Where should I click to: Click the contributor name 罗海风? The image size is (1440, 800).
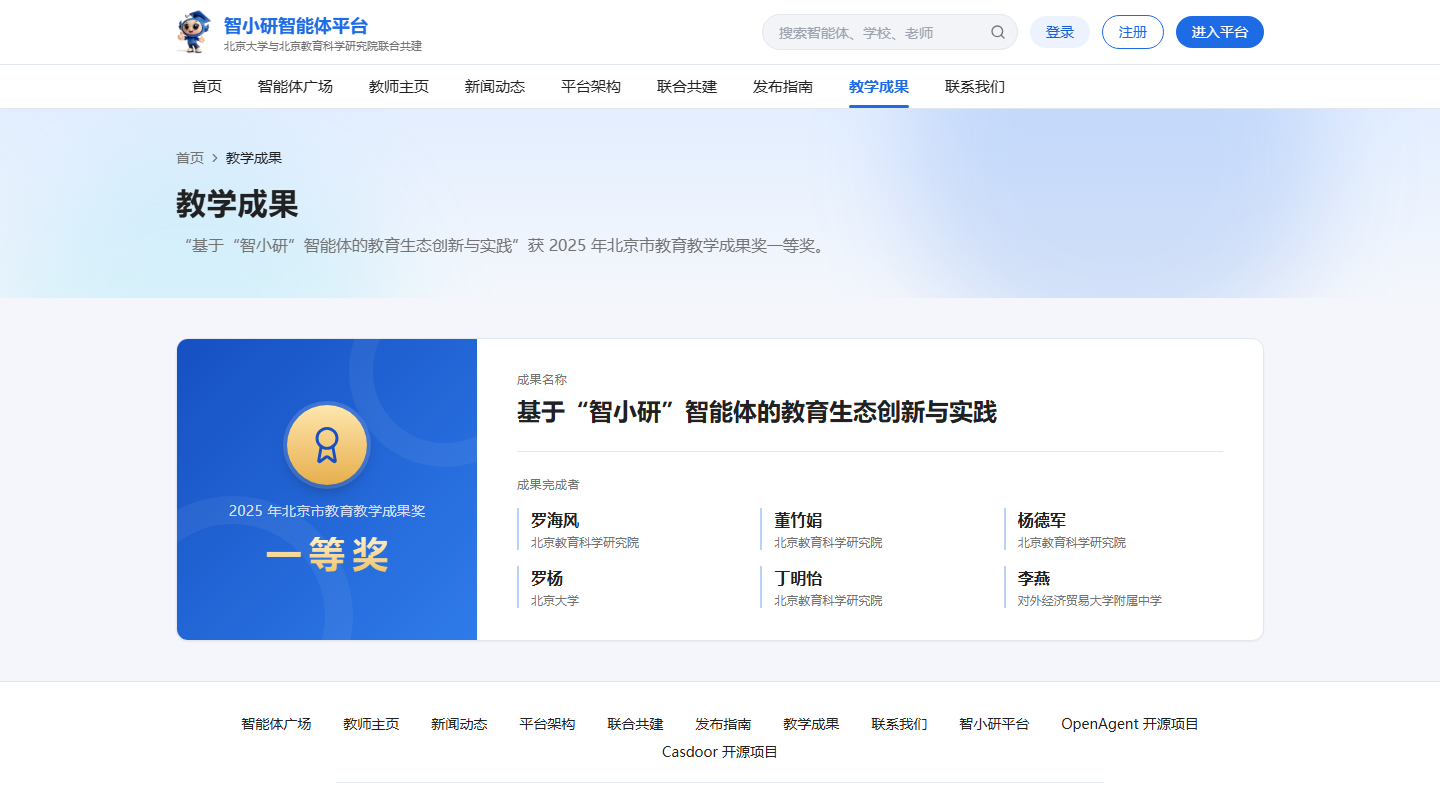click(x=555, y=520)
